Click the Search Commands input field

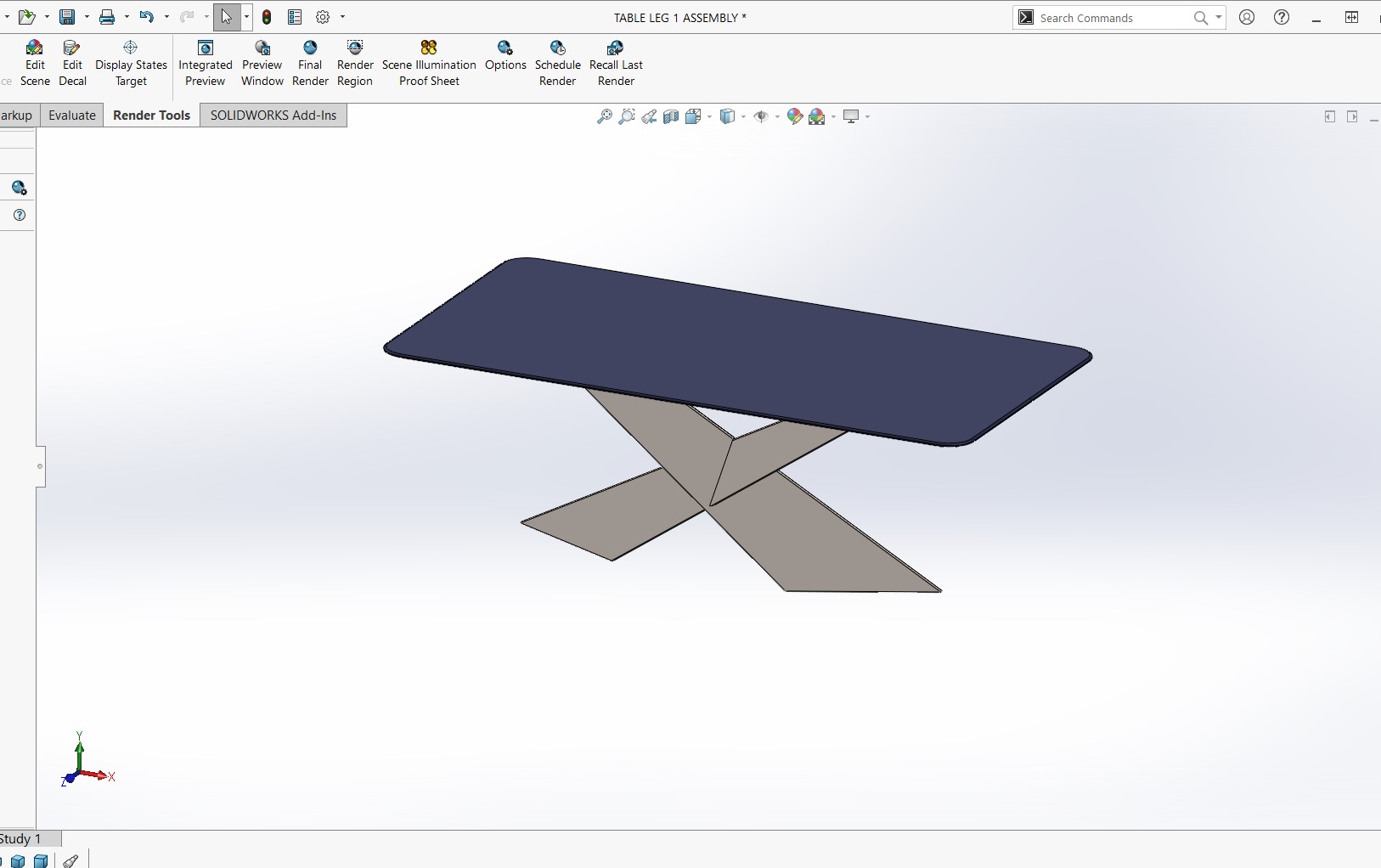click(x=1113, y=18)
